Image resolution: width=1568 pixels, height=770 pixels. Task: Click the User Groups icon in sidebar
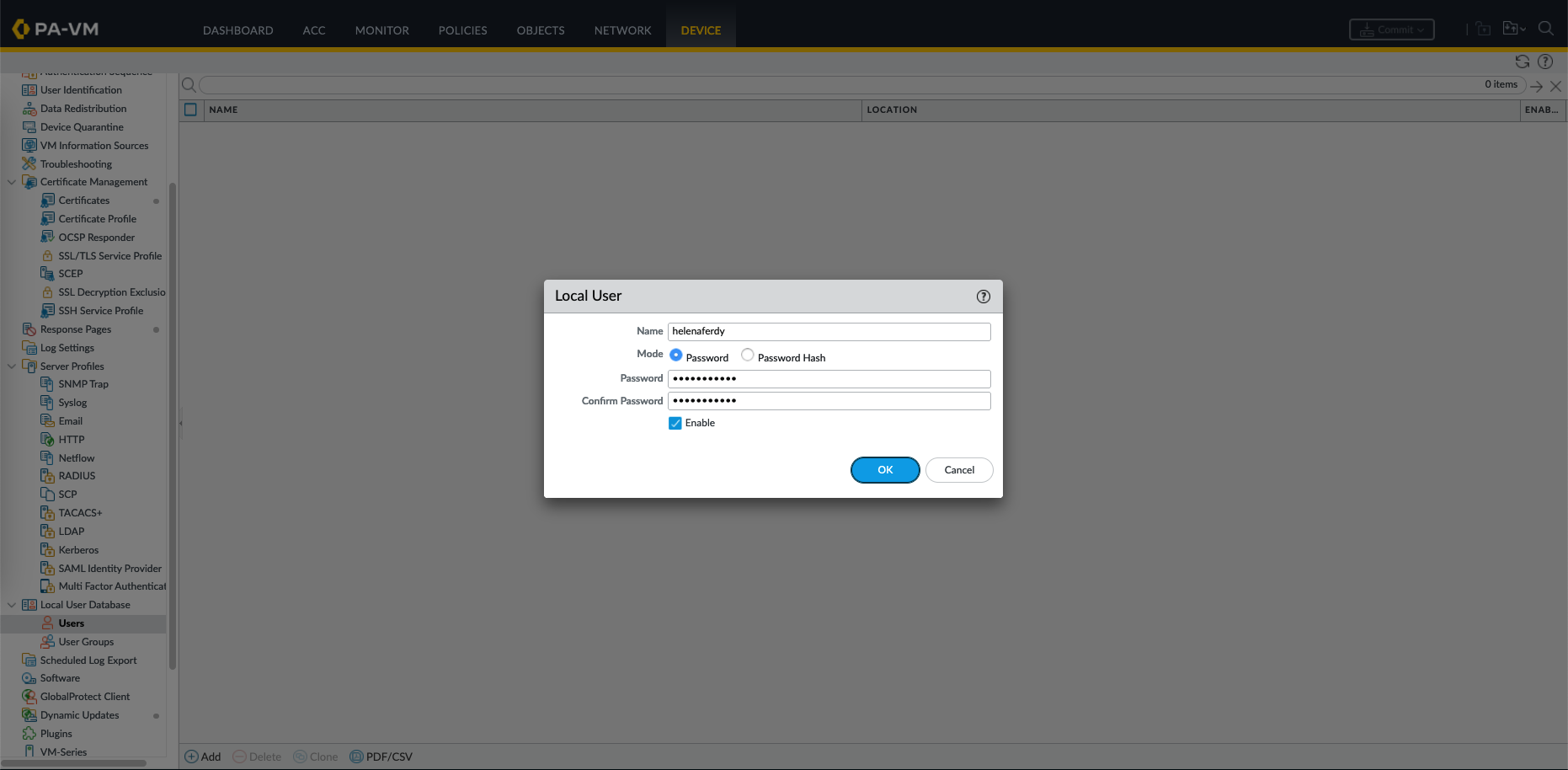click(x=48, y=642)
